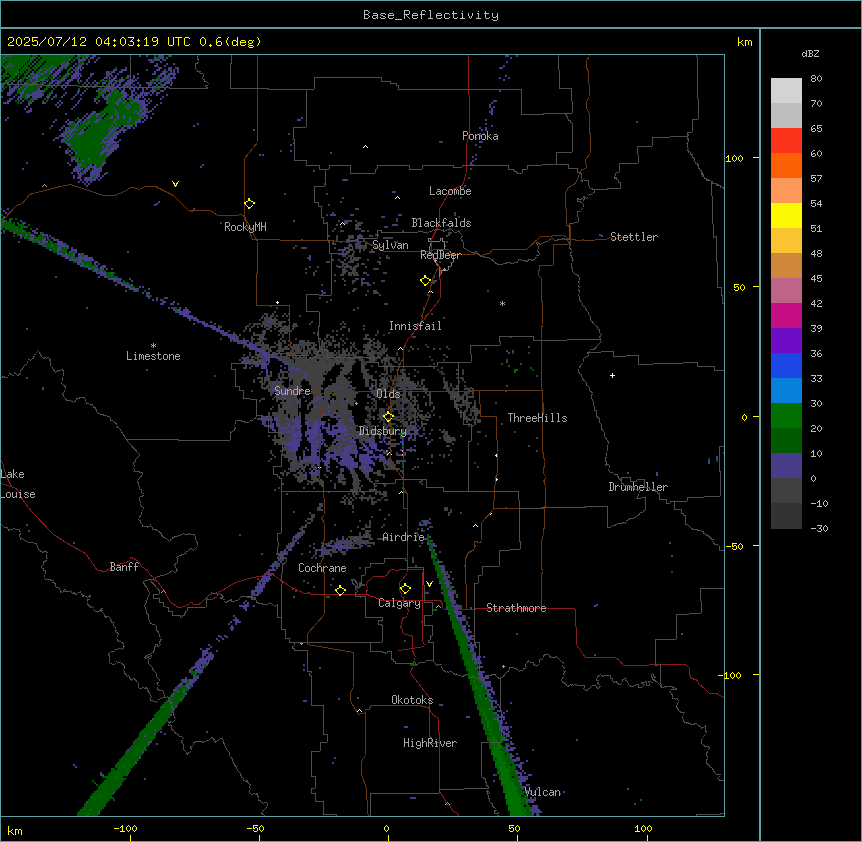
Task: Select the HighRiver label
Action: point(430,743)
